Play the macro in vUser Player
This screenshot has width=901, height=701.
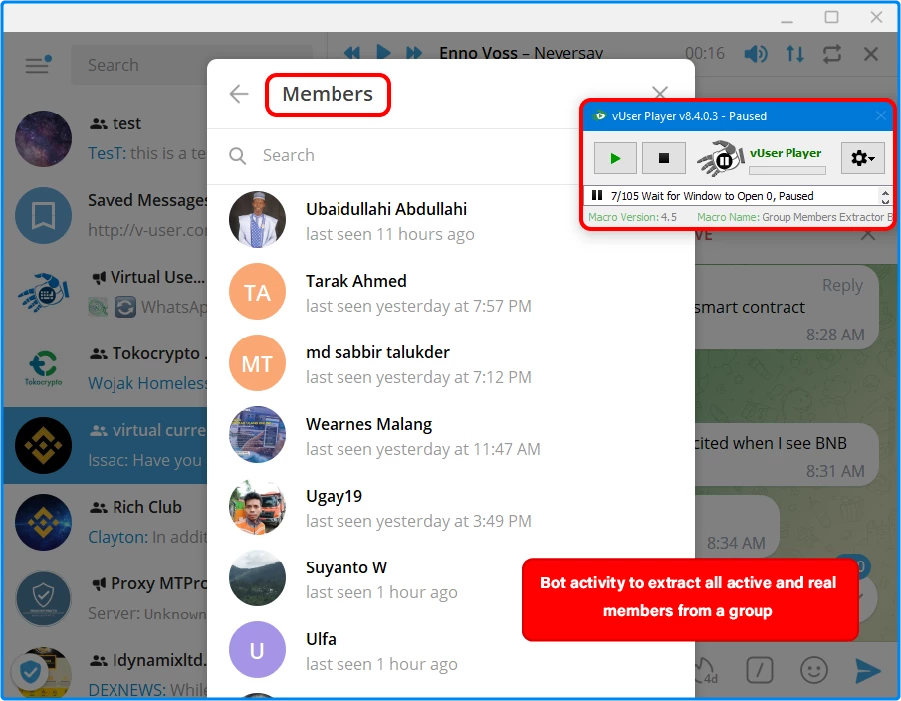[x=615, y=158]
